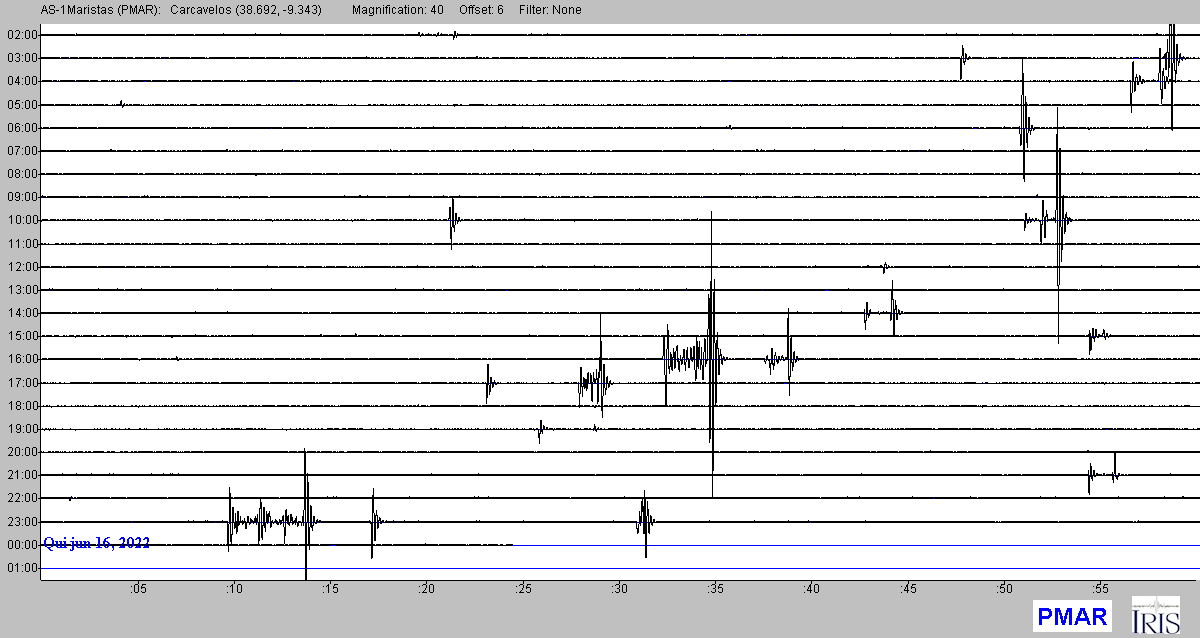Select the 02:00 hour row label

[21, 35]
